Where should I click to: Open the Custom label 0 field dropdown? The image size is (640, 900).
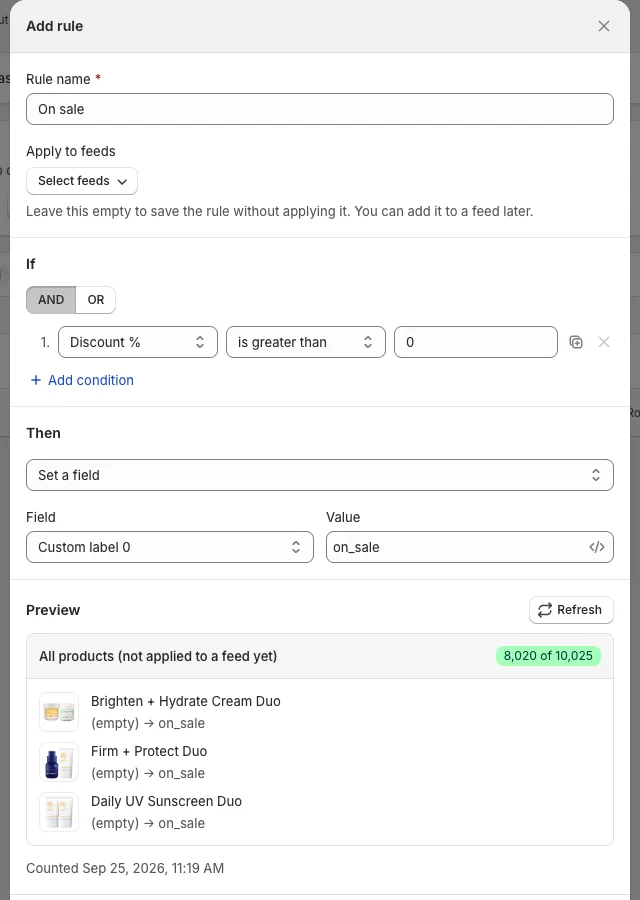(x=170, y=547)
